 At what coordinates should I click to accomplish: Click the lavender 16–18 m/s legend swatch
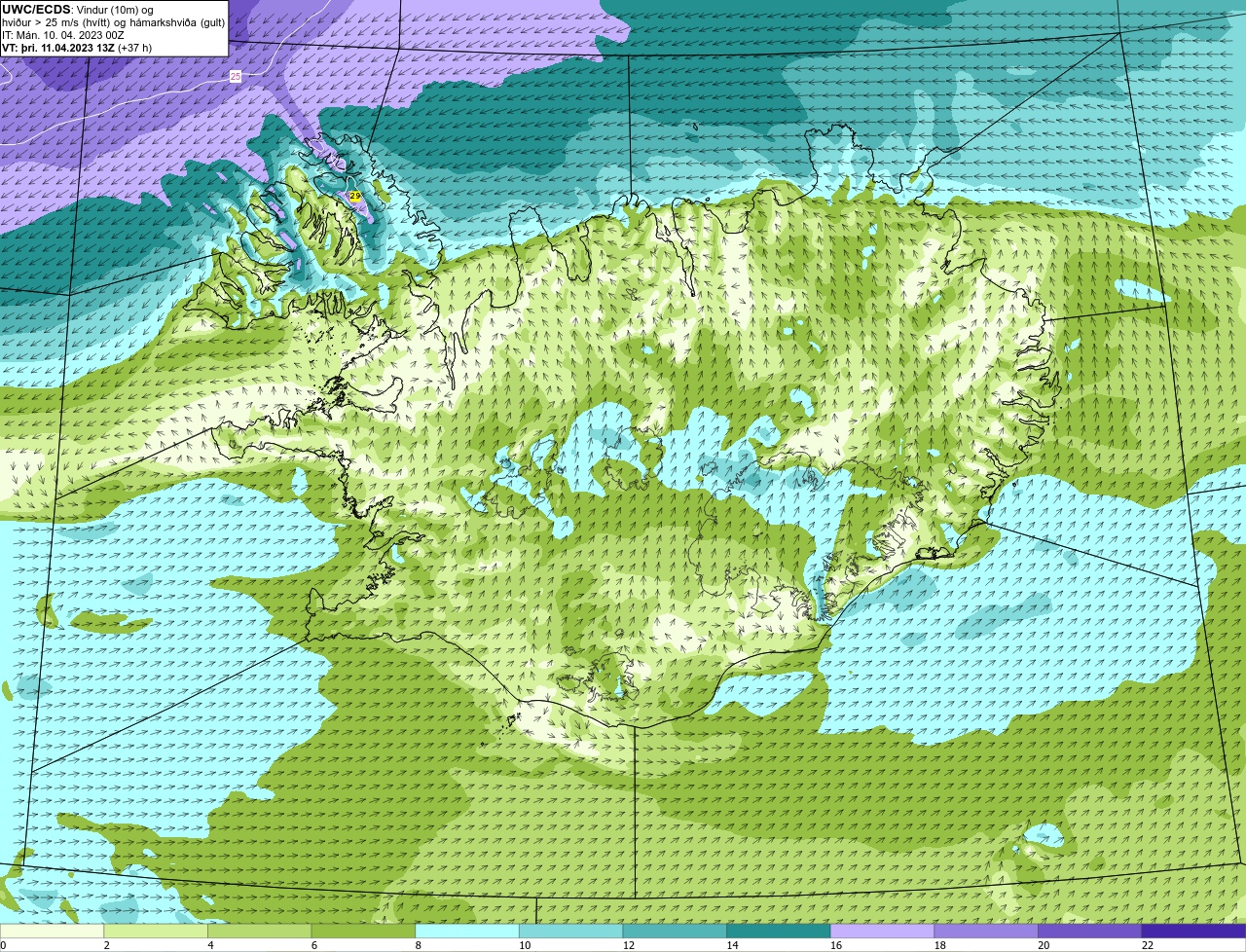[x=883, y=931]
